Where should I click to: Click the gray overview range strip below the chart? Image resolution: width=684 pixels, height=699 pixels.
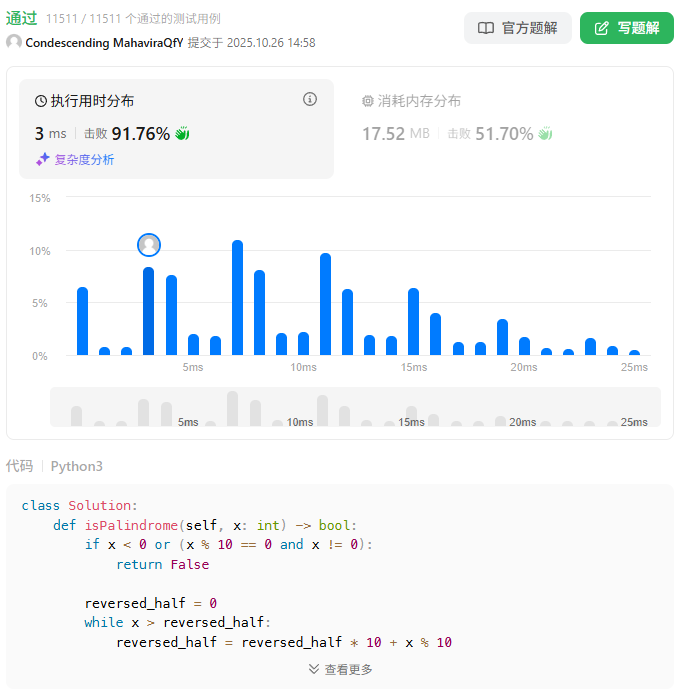(355, 408)
